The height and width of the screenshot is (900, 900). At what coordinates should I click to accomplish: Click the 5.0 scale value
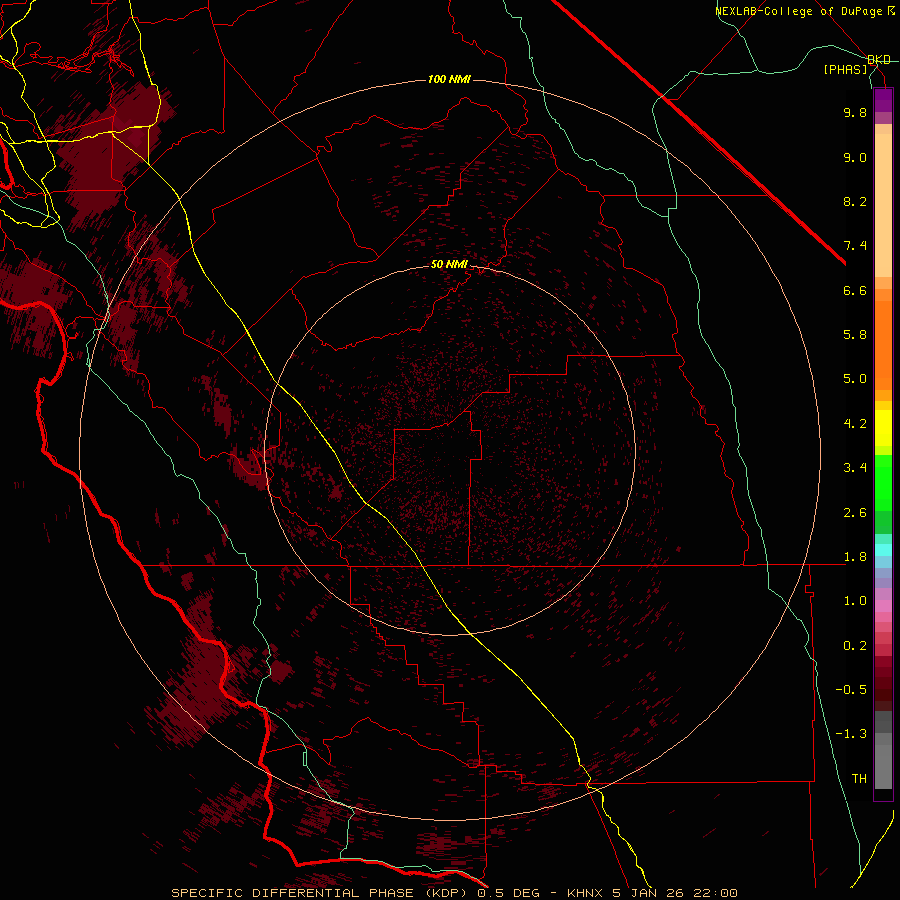855,379
